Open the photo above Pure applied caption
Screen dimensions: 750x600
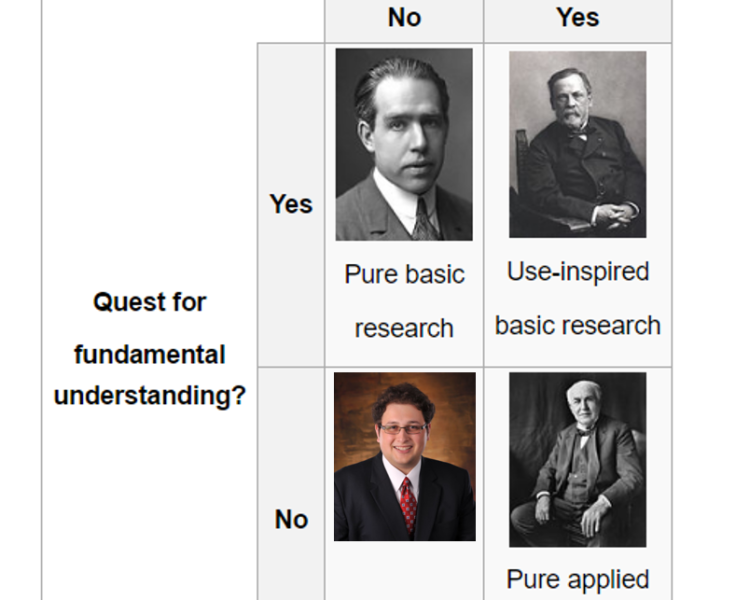(577, 459)
